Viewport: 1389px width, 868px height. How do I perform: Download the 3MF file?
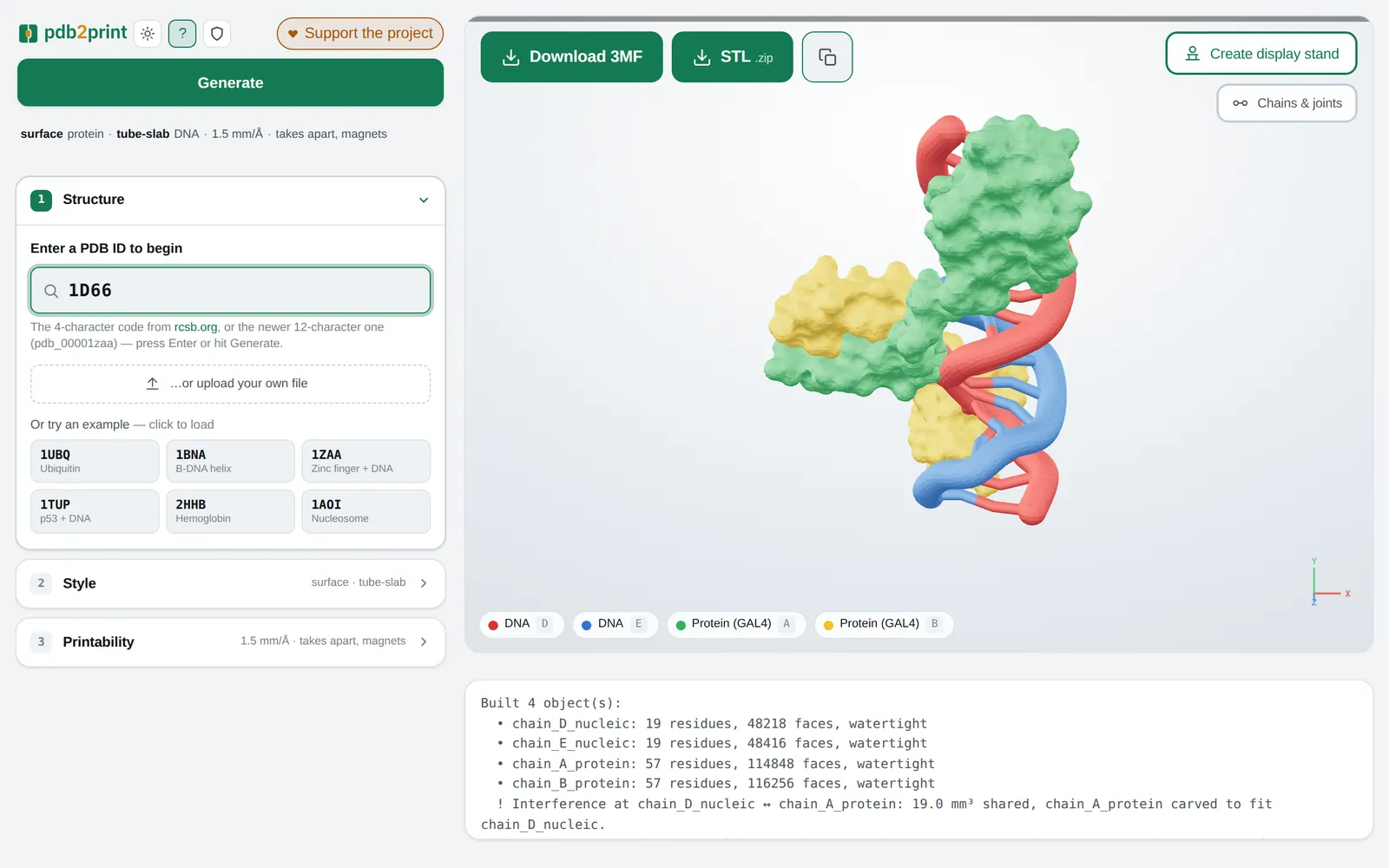(572, 57)
